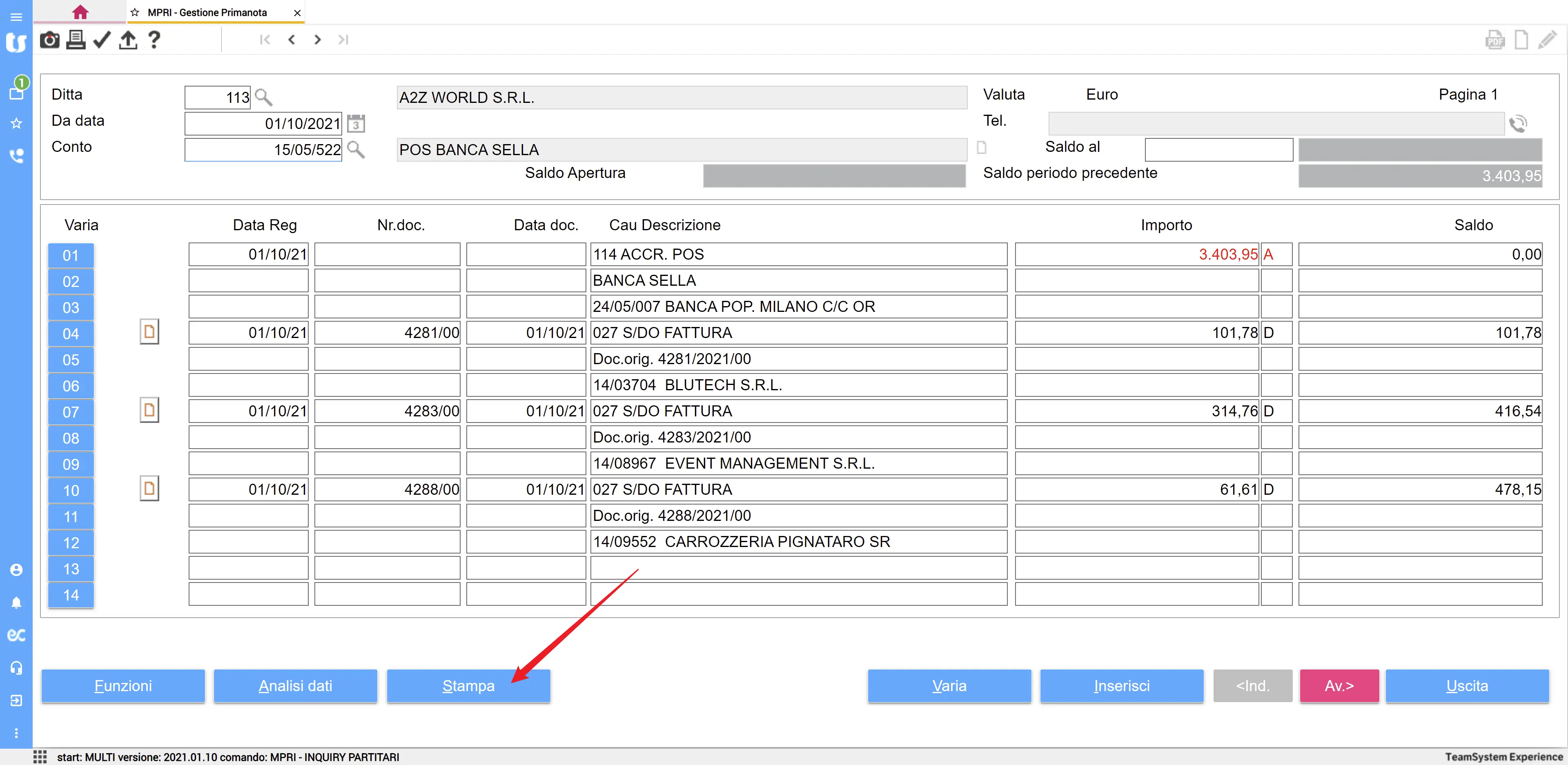Viewport: 1568px width, 765px height.
Task: Click magnifier search icon beside Conto
Action: pos(356,150)
